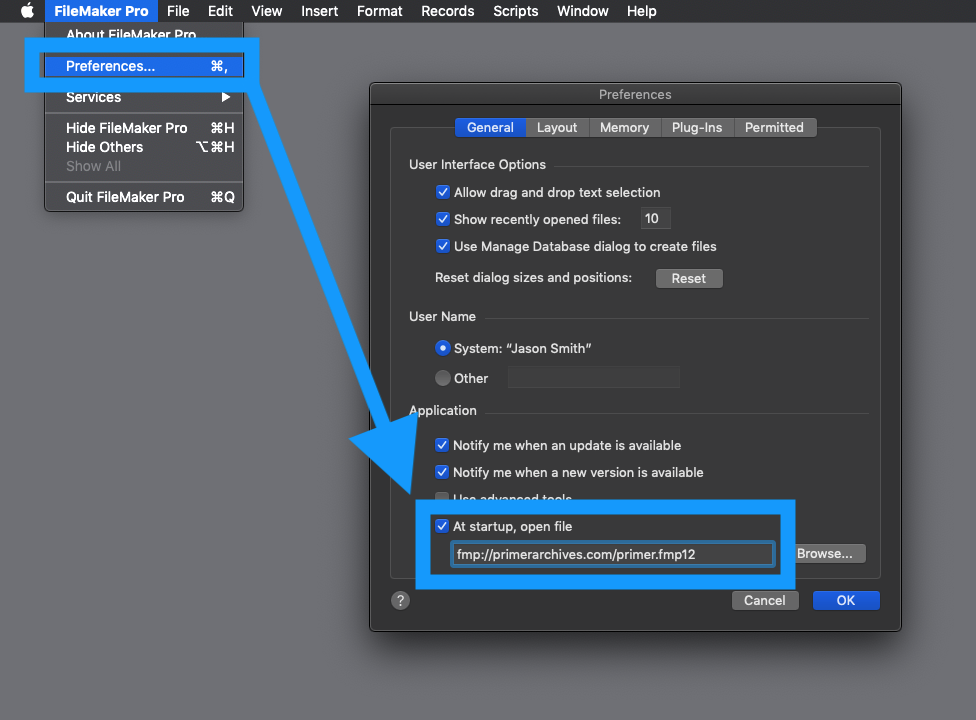
Task: Disable drag and drop text selection
Action: (443, 192)
